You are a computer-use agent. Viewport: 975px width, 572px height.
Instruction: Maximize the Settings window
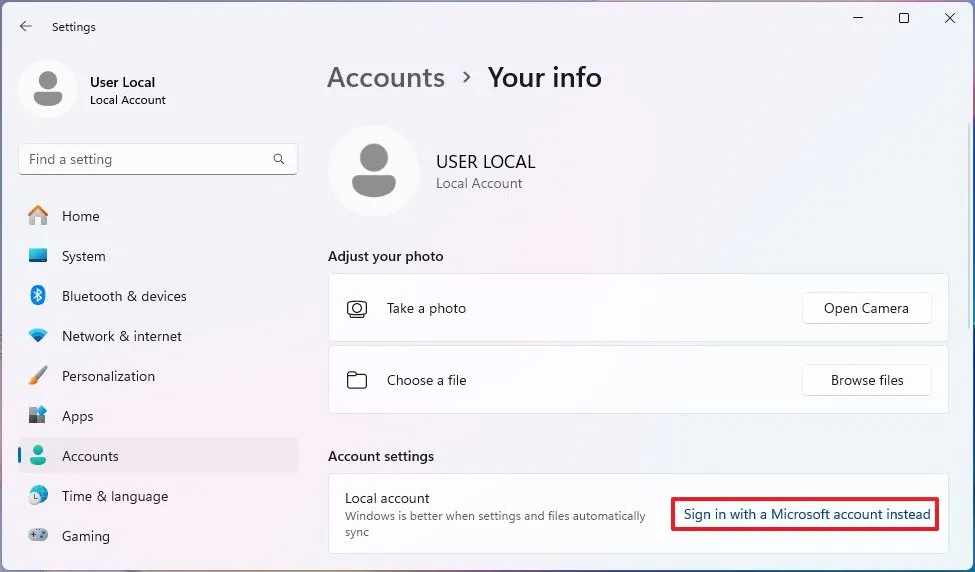[x=904, y=18]
